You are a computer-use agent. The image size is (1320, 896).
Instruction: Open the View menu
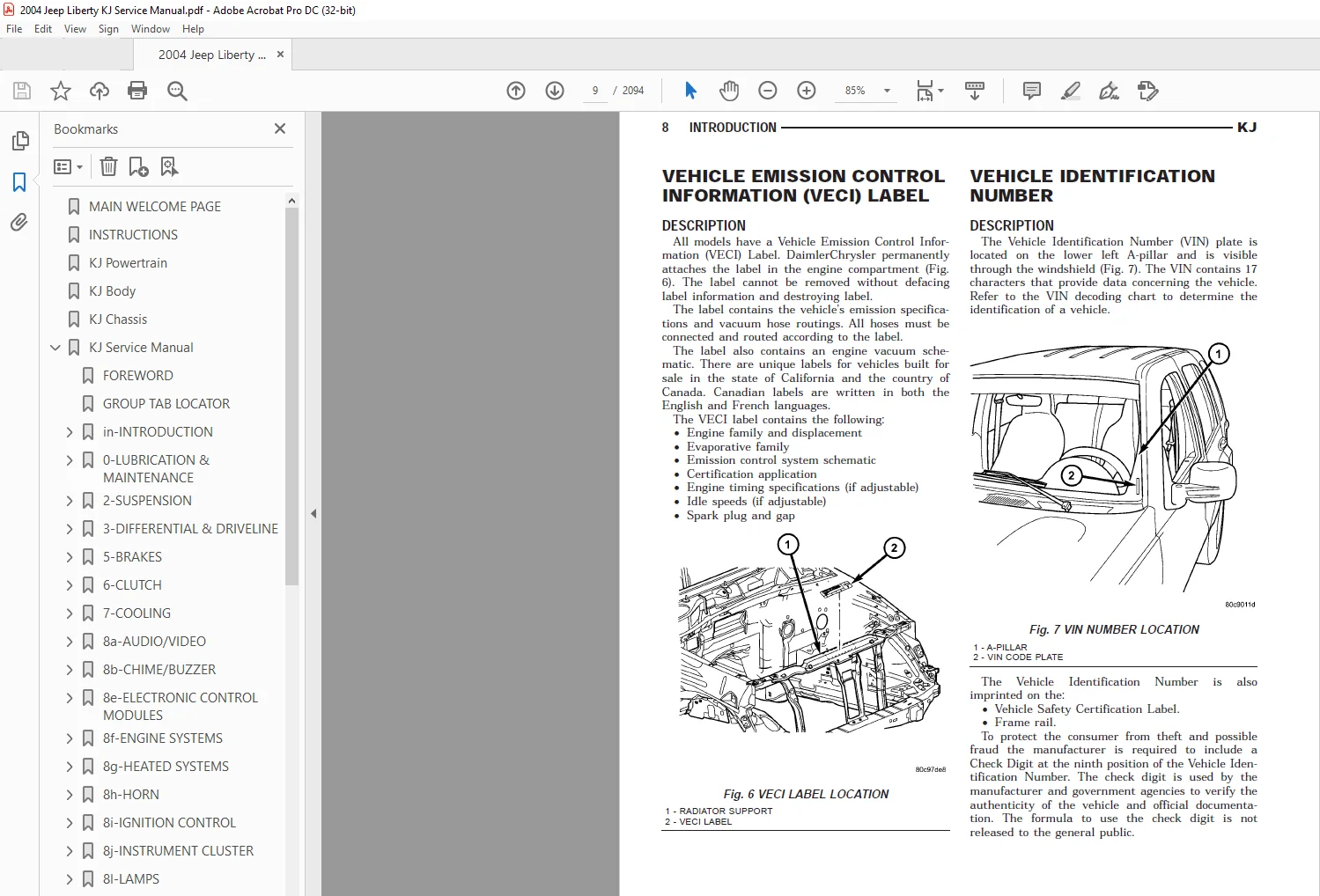pyautogui.click(x=75, y=29)
